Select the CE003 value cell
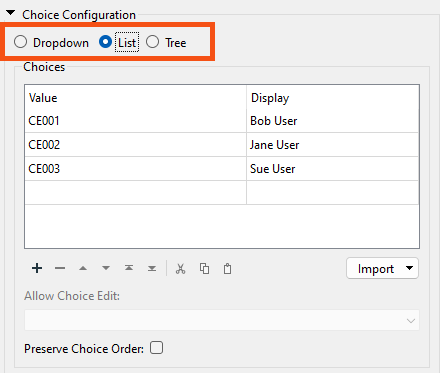Screen dimensions: 440x373 pyautogui.click(x=135, y=169)
